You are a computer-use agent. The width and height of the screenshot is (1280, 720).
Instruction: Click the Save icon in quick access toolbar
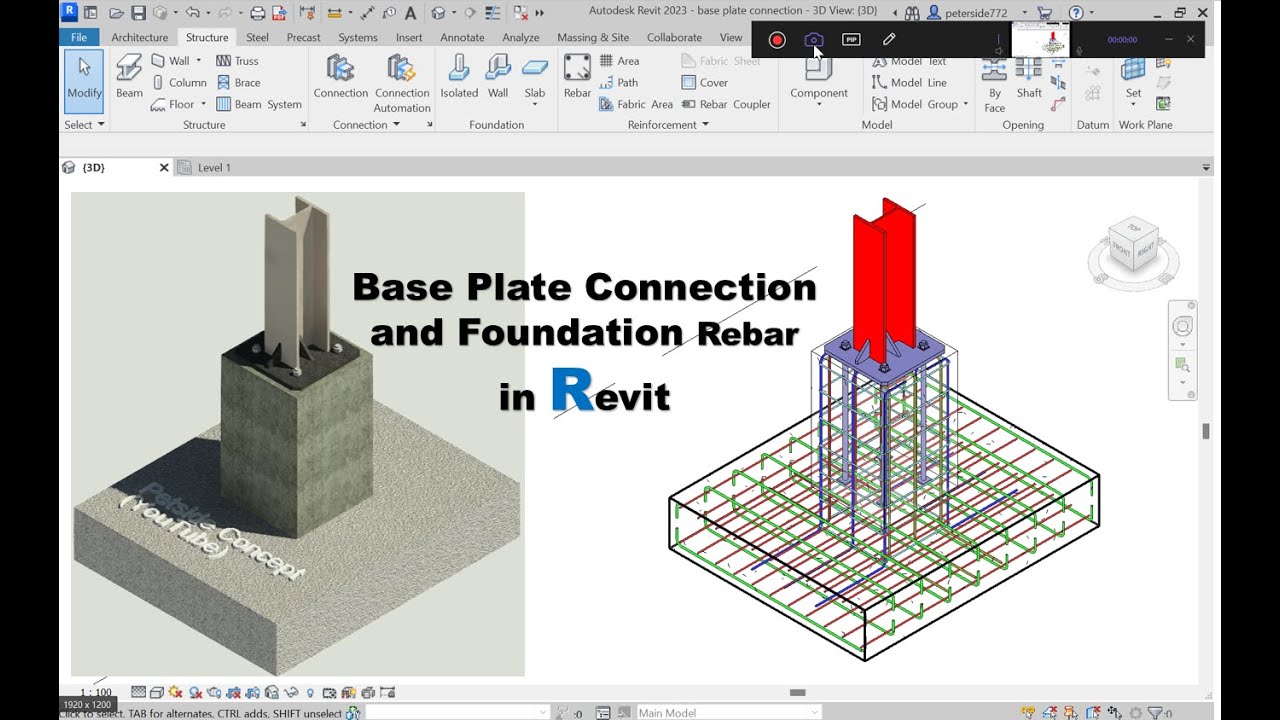tap(138, 13)
